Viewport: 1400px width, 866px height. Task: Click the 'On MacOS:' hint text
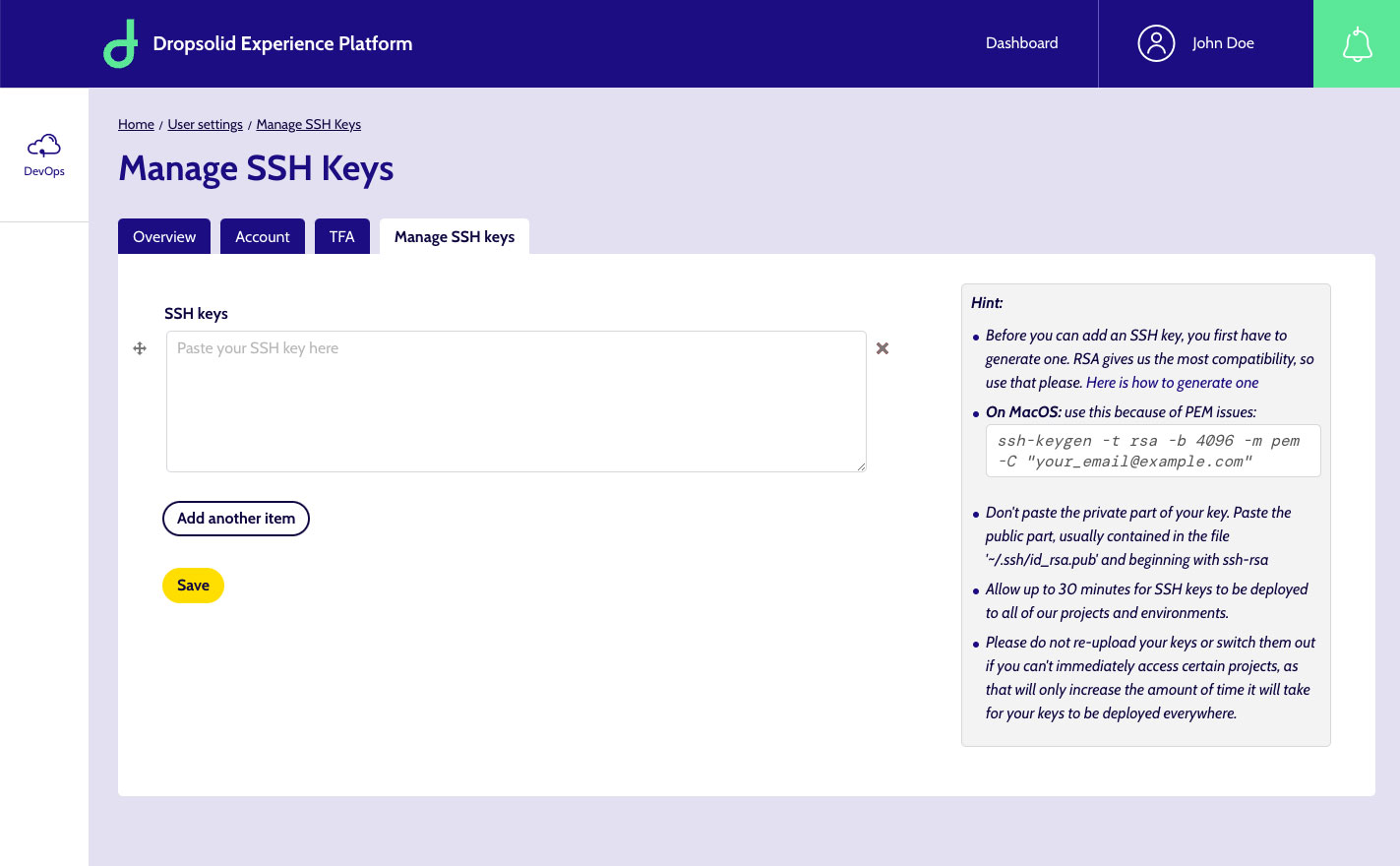(x=1023, y=412)
